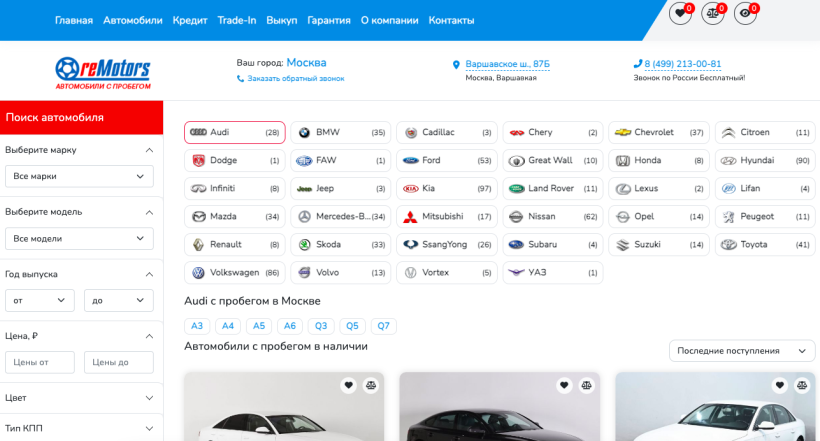Select the Volvo brand tile

(340, 273)
